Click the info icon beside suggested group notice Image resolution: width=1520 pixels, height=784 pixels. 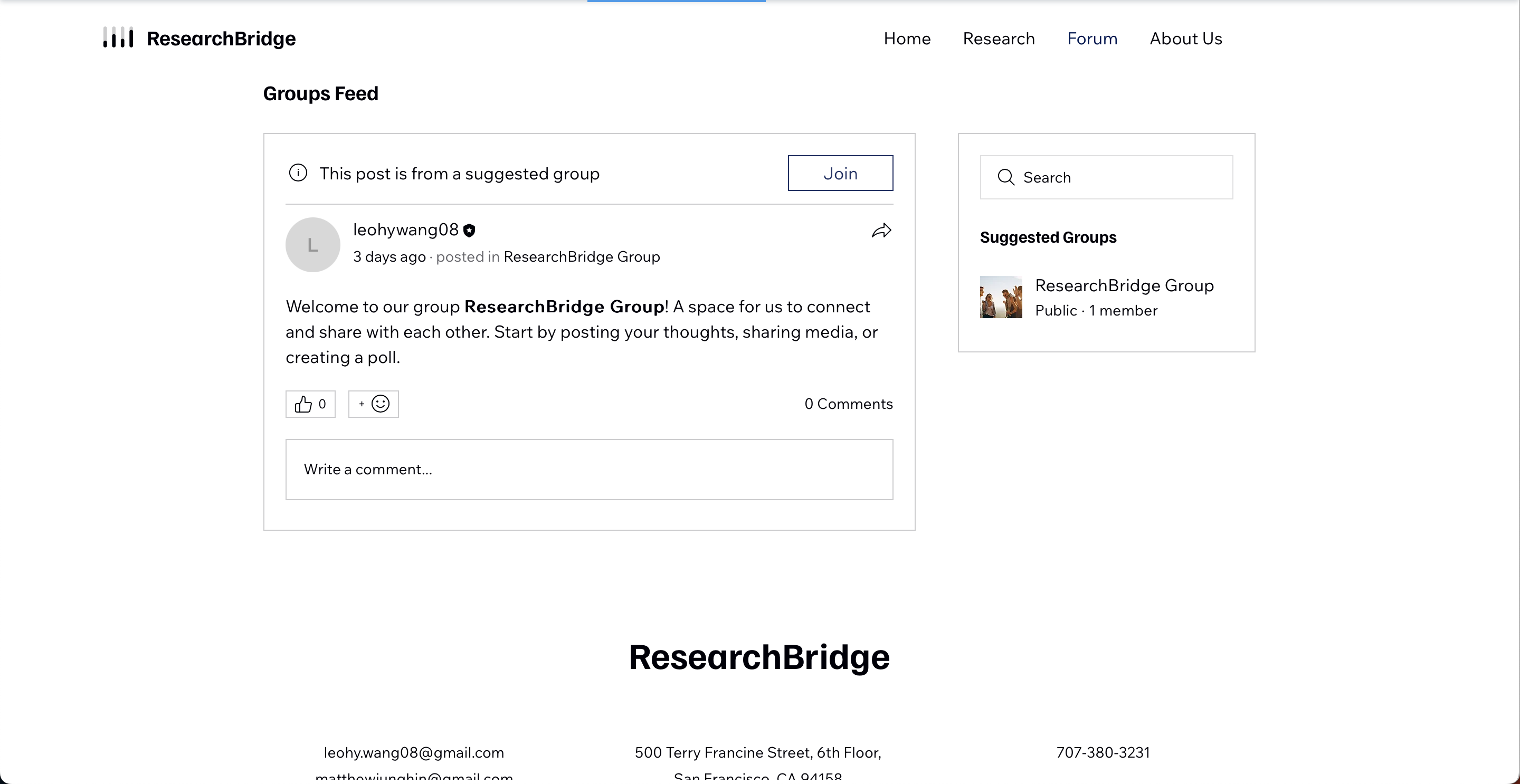click(298, 173)
